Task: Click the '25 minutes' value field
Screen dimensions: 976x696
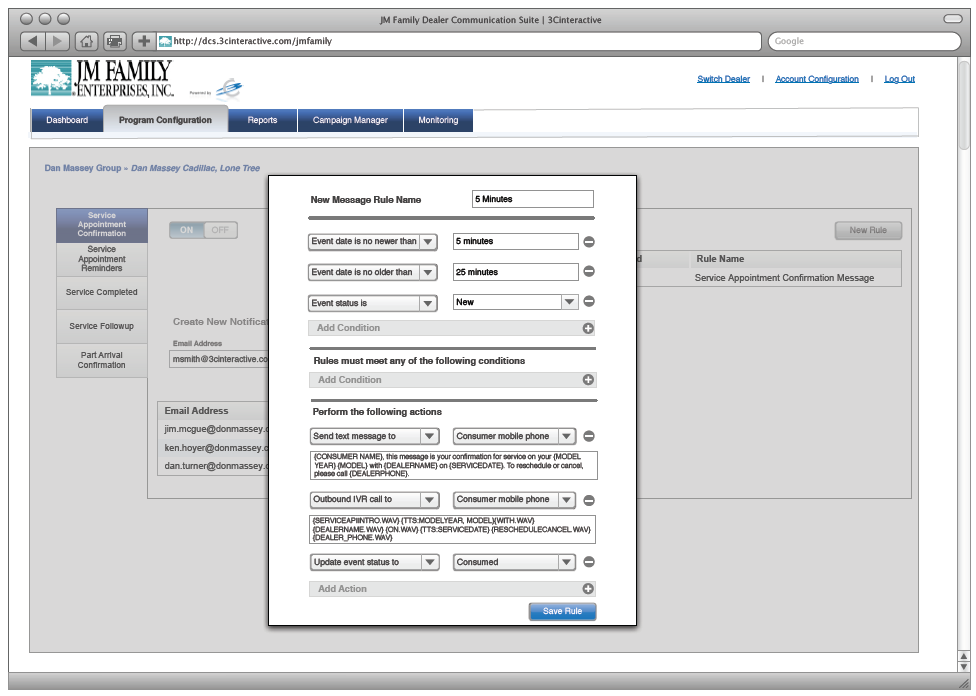Action: click(x=515, y=272)
